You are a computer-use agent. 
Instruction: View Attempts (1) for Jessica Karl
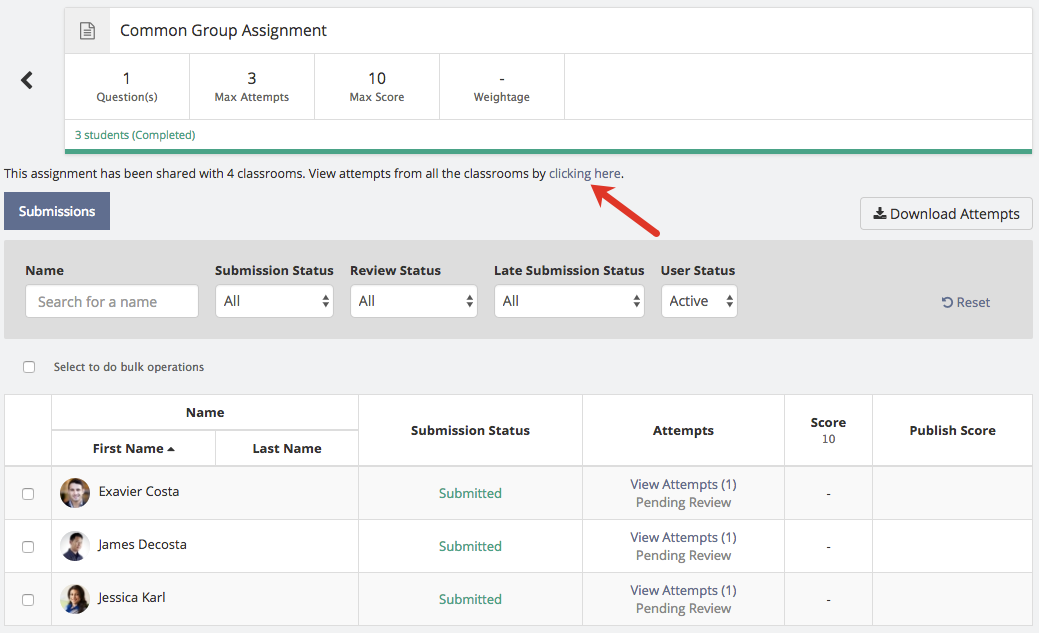pos(683,591)
